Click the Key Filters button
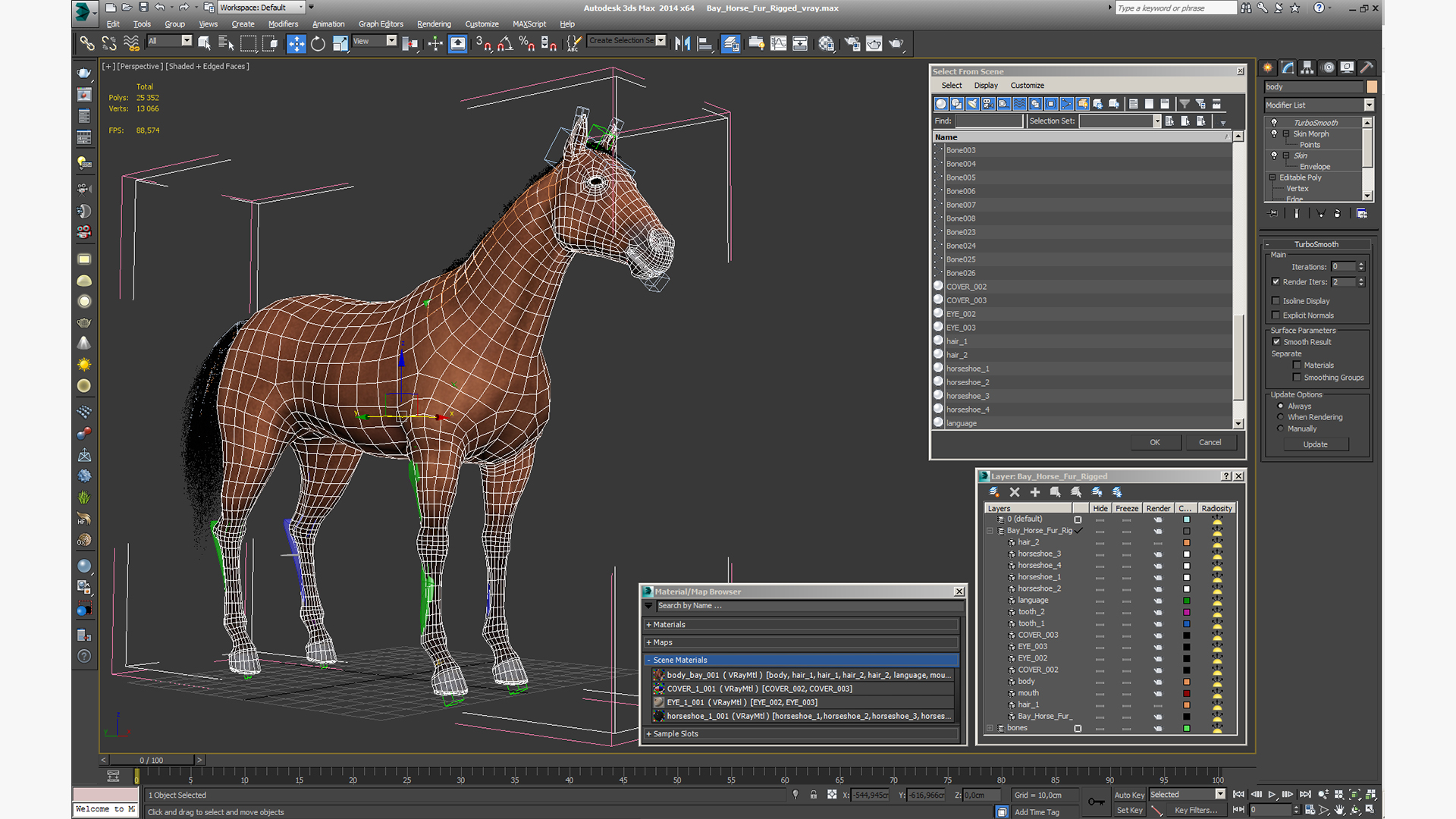The width and height of the screenshot is (1456, 819). (x=1196, y=810)
